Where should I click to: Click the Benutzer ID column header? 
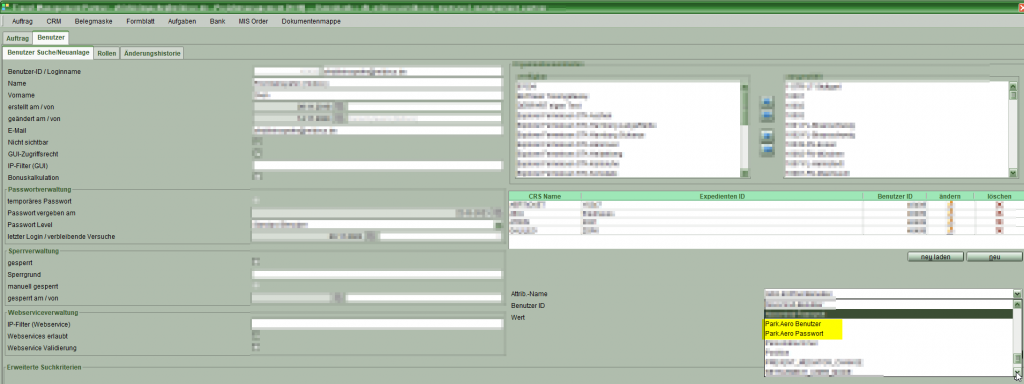pos(895,196)
